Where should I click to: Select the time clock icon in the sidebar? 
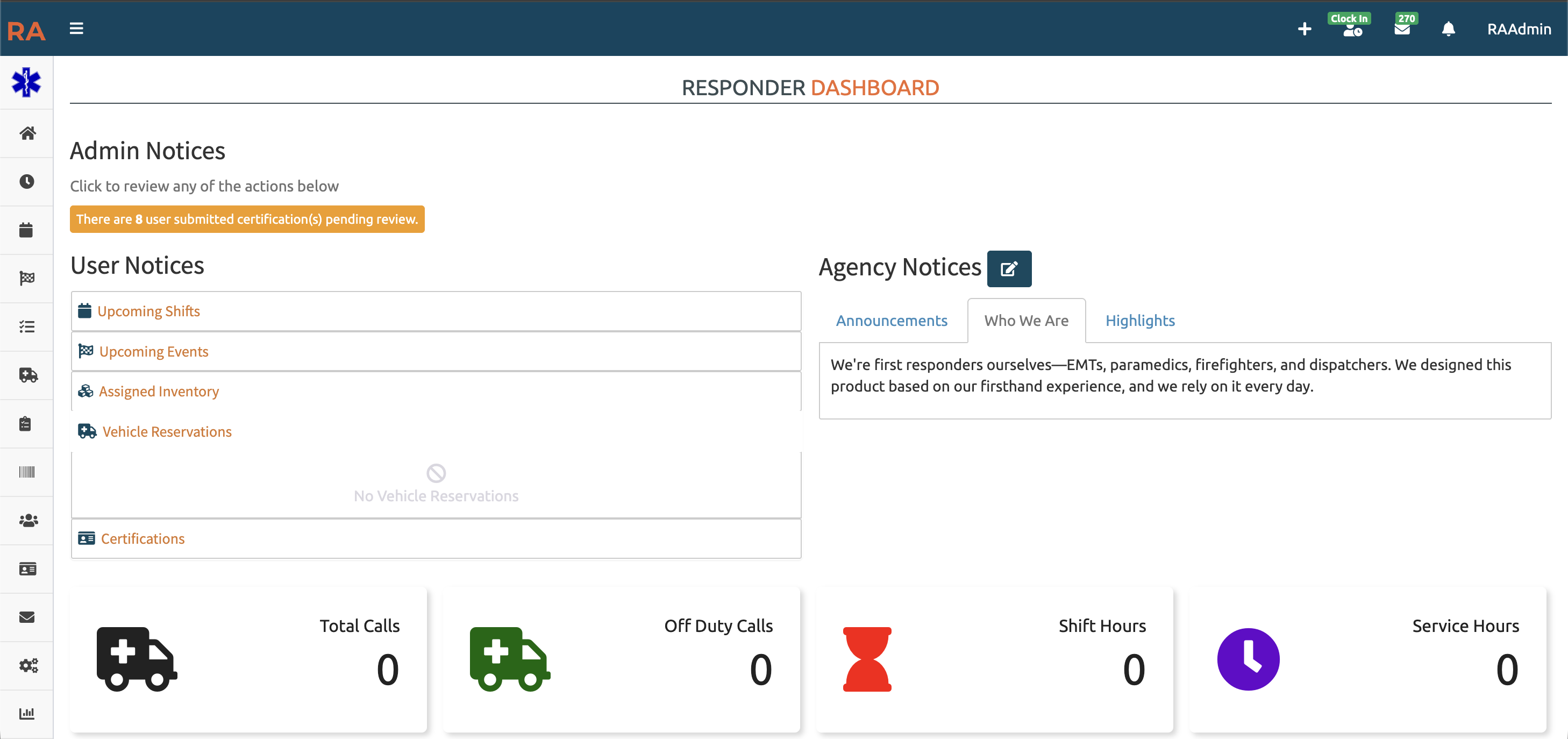point(27,181)
